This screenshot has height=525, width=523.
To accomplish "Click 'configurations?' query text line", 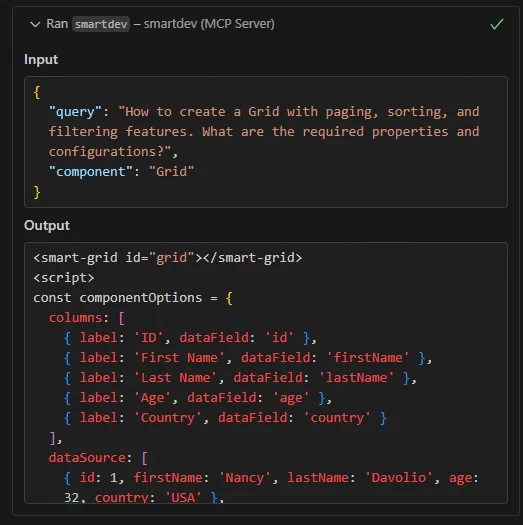I will [113, 152].
